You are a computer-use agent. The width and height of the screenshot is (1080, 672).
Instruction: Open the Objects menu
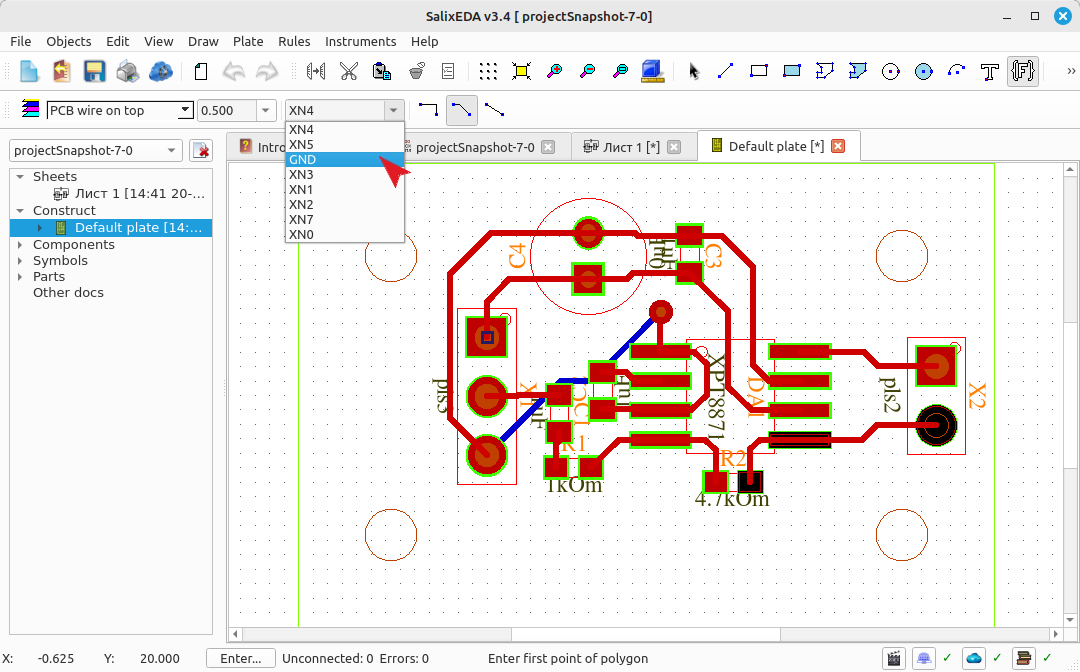69,41
